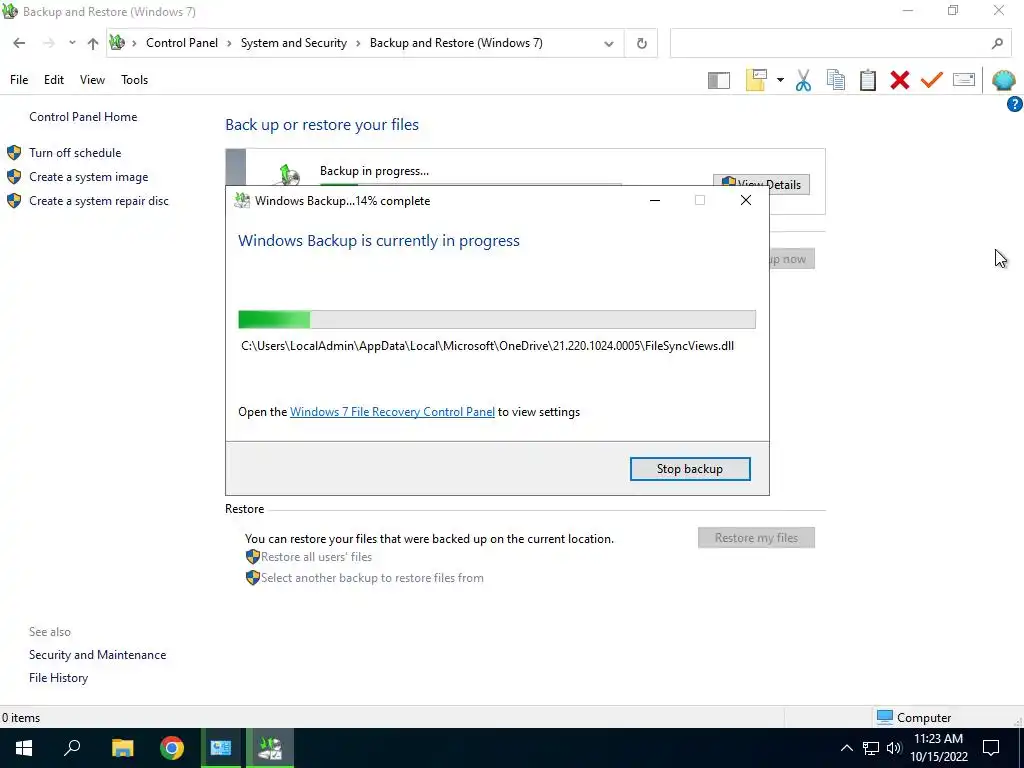Go back using the back arrow
The width and height of the screenshot is (1024, 768).
[x=19, y=43]
